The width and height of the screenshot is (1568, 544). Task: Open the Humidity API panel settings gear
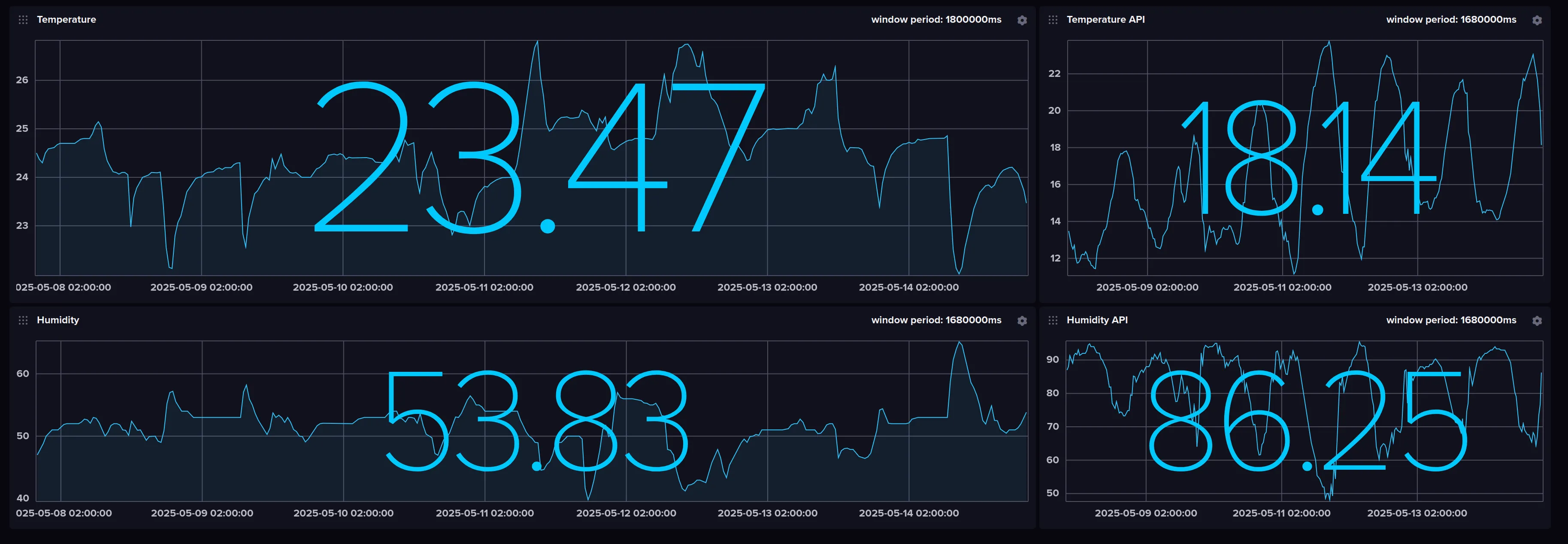point(1537,320)
